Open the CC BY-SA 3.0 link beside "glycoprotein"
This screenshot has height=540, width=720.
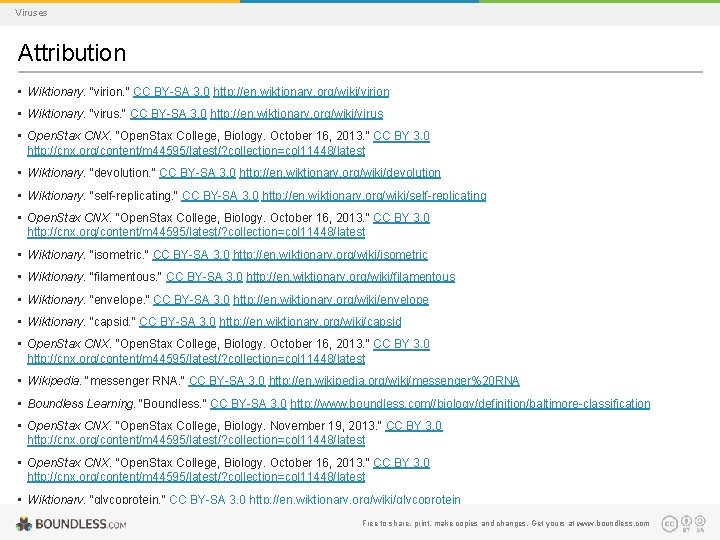(x=208, y=499)
